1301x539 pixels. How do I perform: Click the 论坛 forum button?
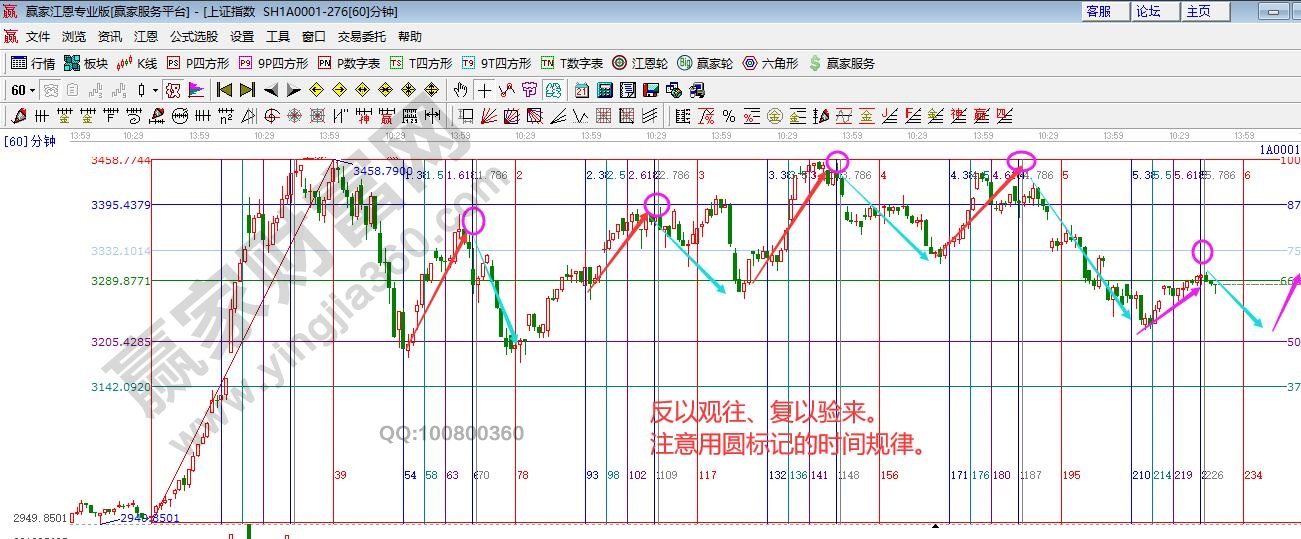tap(1148, 11)
